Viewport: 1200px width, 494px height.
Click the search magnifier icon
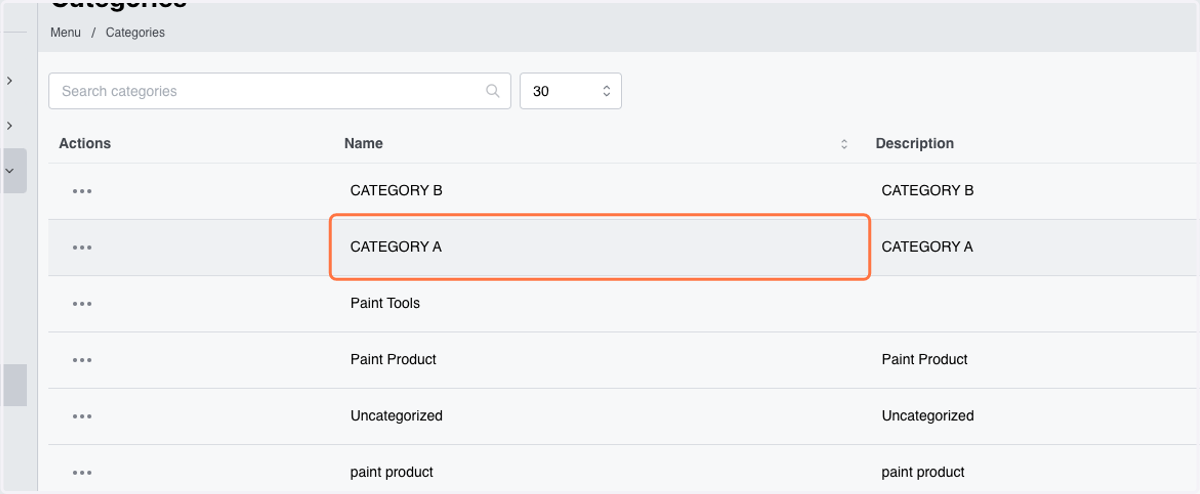[493, 91]
